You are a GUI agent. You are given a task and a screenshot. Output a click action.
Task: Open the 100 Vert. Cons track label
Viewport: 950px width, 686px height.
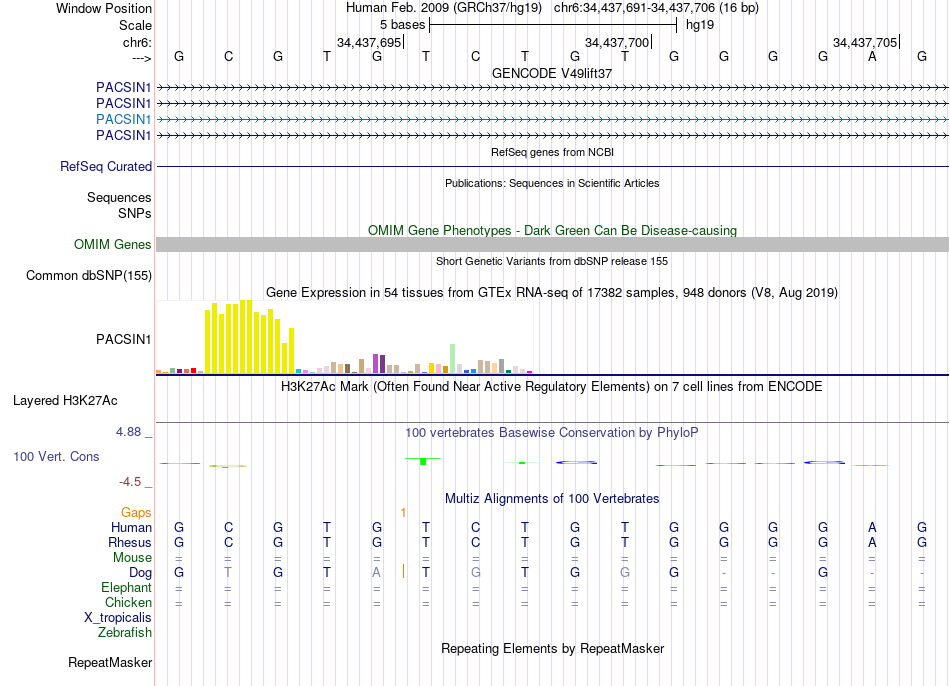pos(56,456)
